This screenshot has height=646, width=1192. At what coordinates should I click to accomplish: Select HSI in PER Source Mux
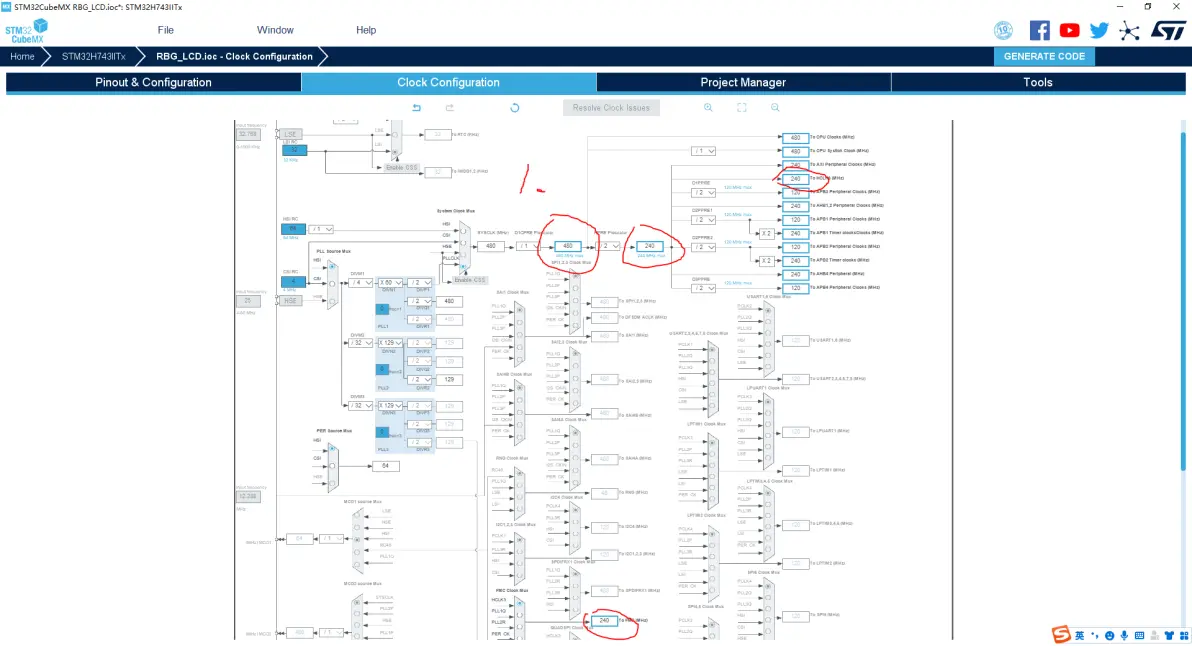(x=332, y=449)
